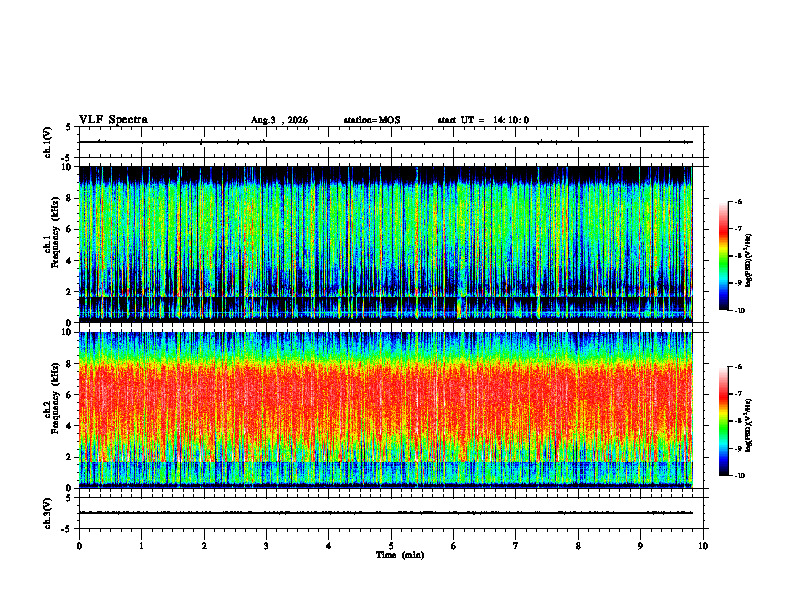Click time-axis tick label "9"
This screenshot has height=612, width=792.
pos(640,546)
